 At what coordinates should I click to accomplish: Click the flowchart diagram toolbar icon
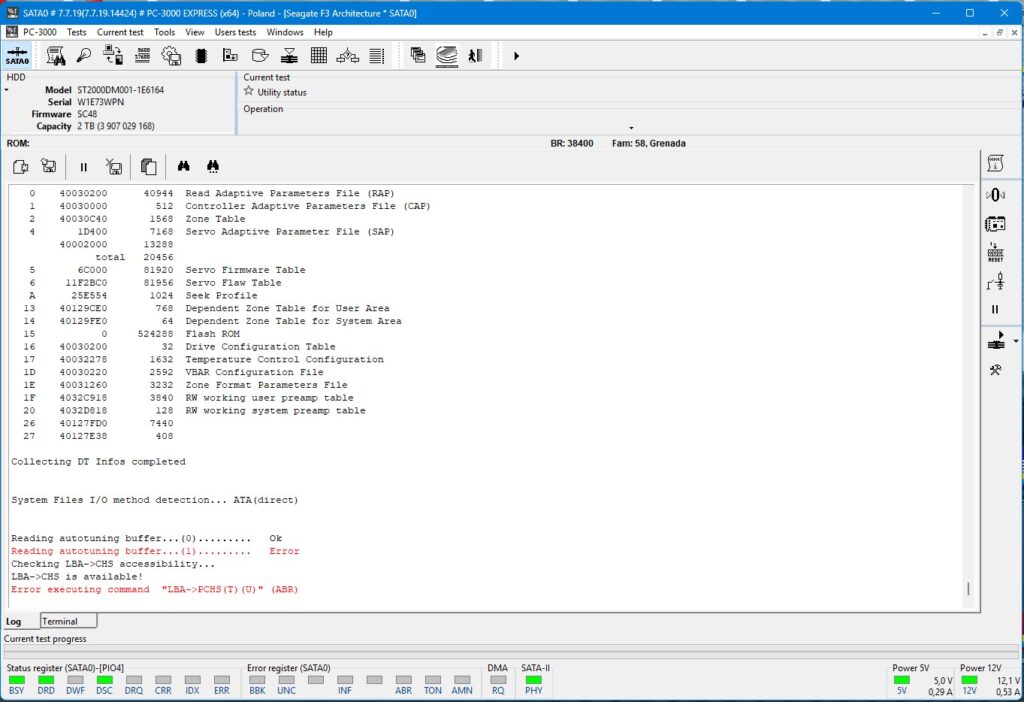tap(347, 56)
